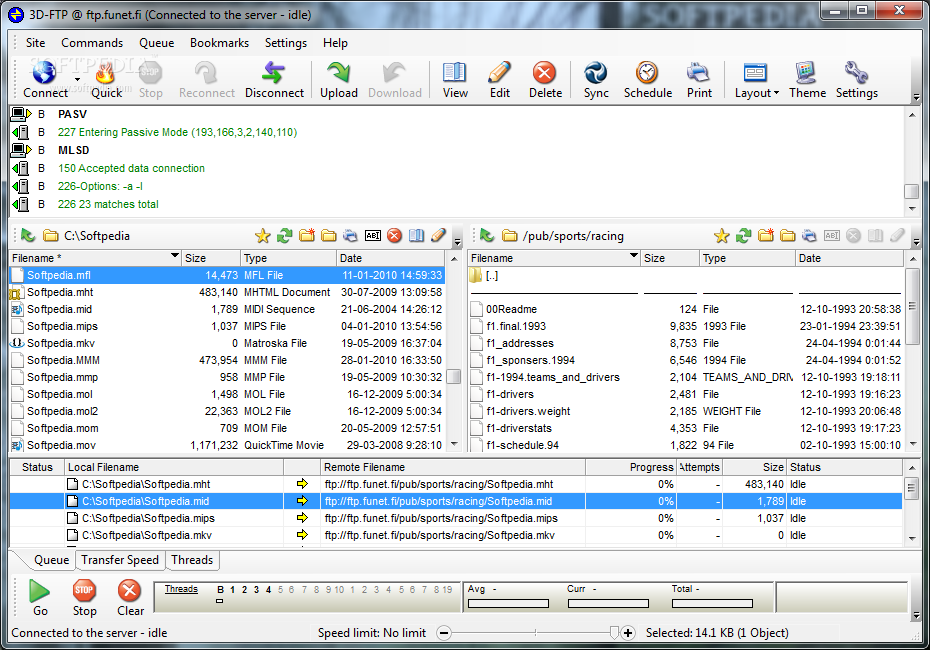Open the View book icon
930x650 pixels.
click(x=454, y=73)
